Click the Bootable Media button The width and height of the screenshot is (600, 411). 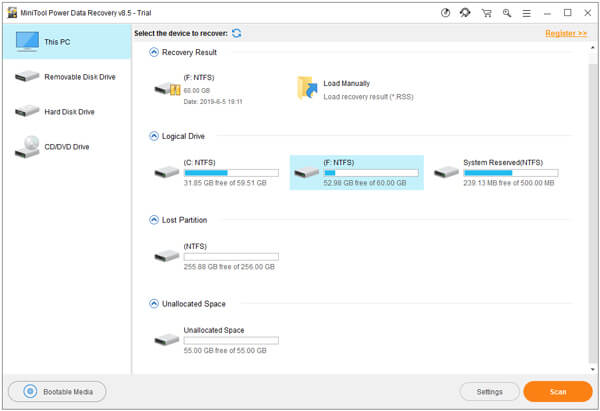pos(57,391)
